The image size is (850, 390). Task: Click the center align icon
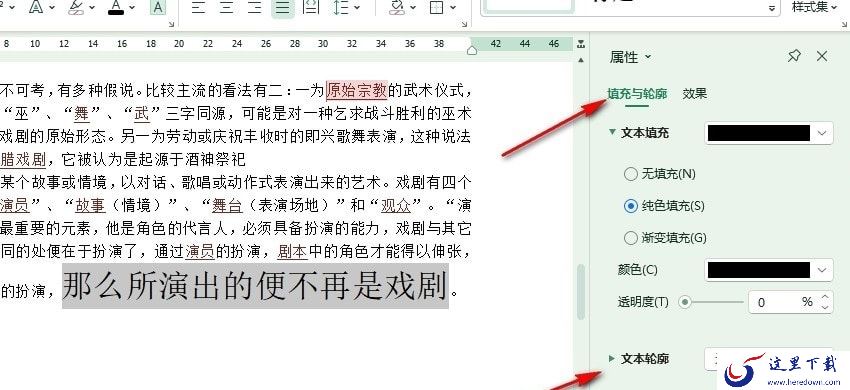(227, 8)
